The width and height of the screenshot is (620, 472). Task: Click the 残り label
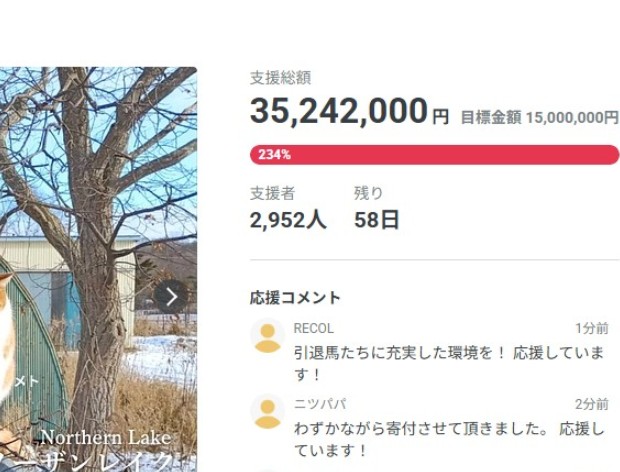368,193
